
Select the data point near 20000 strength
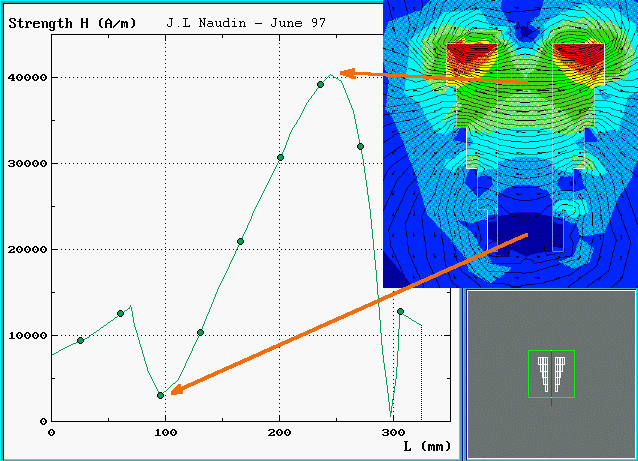pyautogui.click(x=240, y=241)
